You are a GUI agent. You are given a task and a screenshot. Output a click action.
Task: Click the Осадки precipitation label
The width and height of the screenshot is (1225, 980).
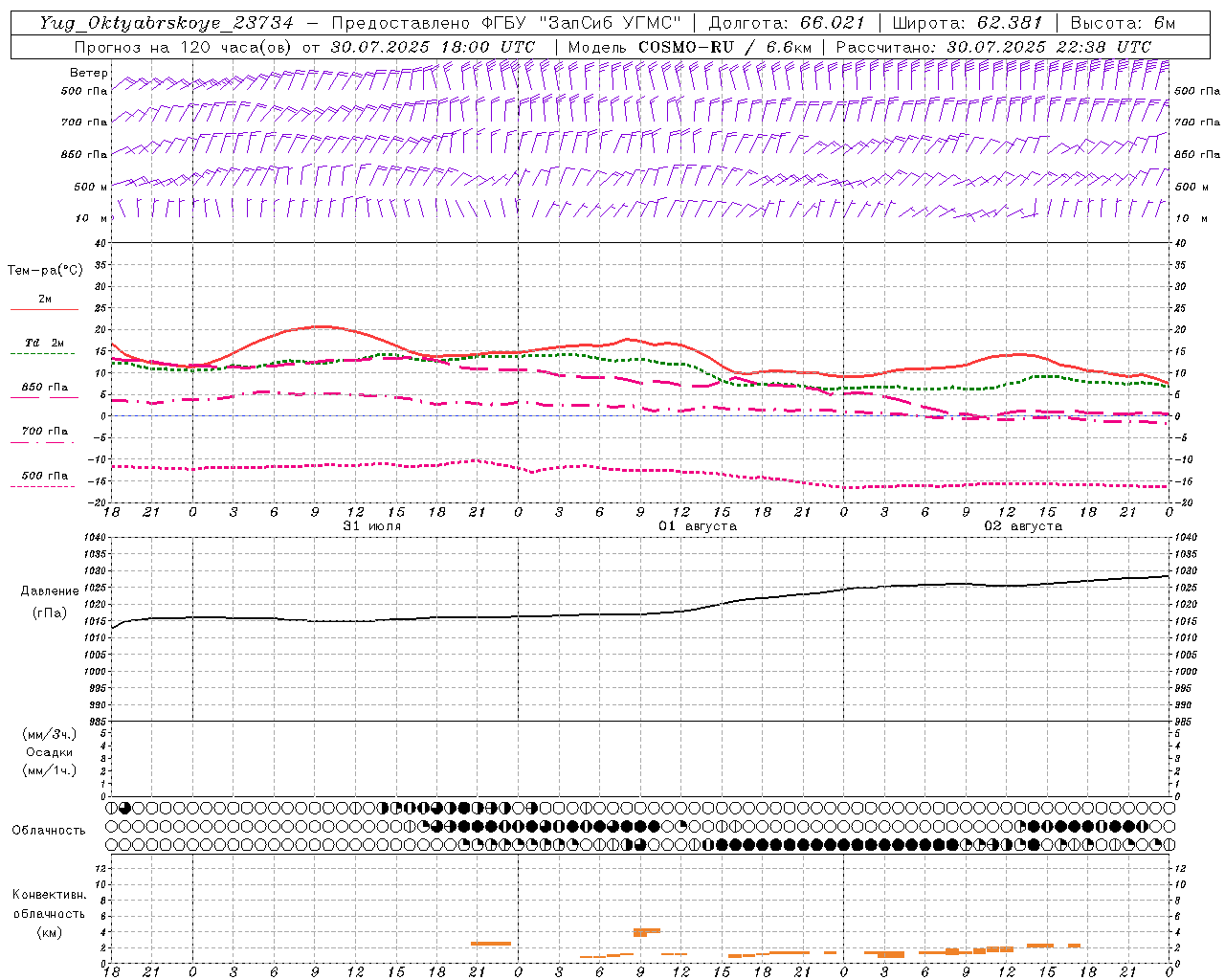point(49,752)
